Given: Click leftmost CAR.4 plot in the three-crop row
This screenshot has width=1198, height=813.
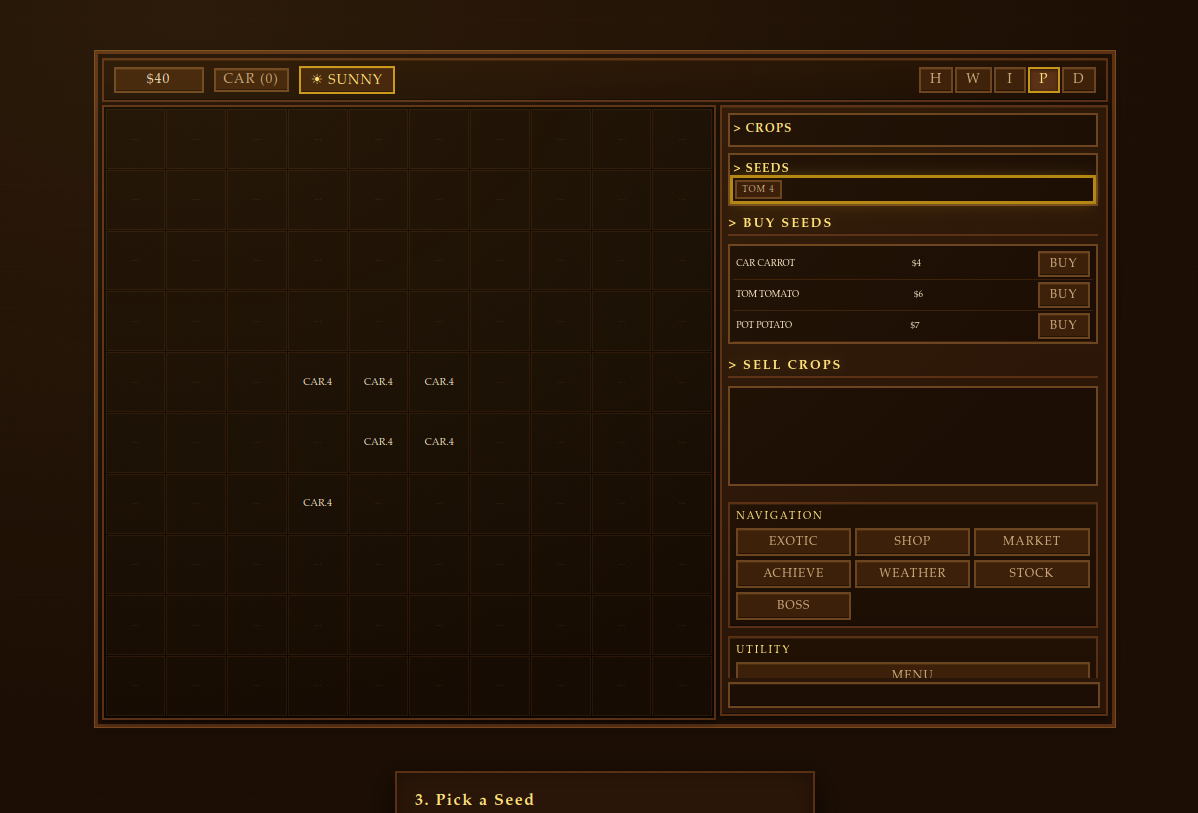Looking at the screenshot, I should pos(318,382).
